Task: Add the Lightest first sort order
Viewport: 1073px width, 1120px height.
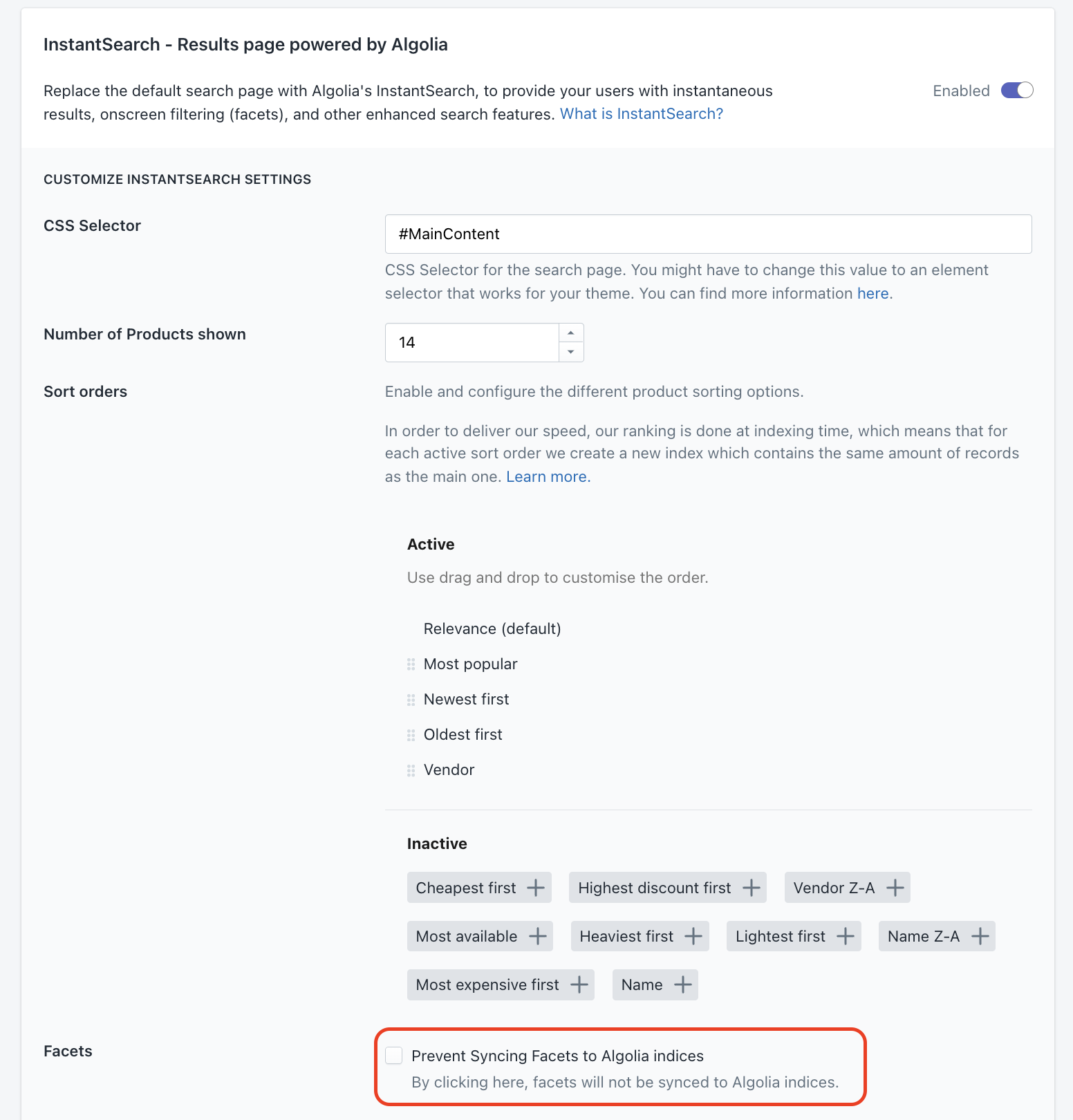Action: coord(846,936)
